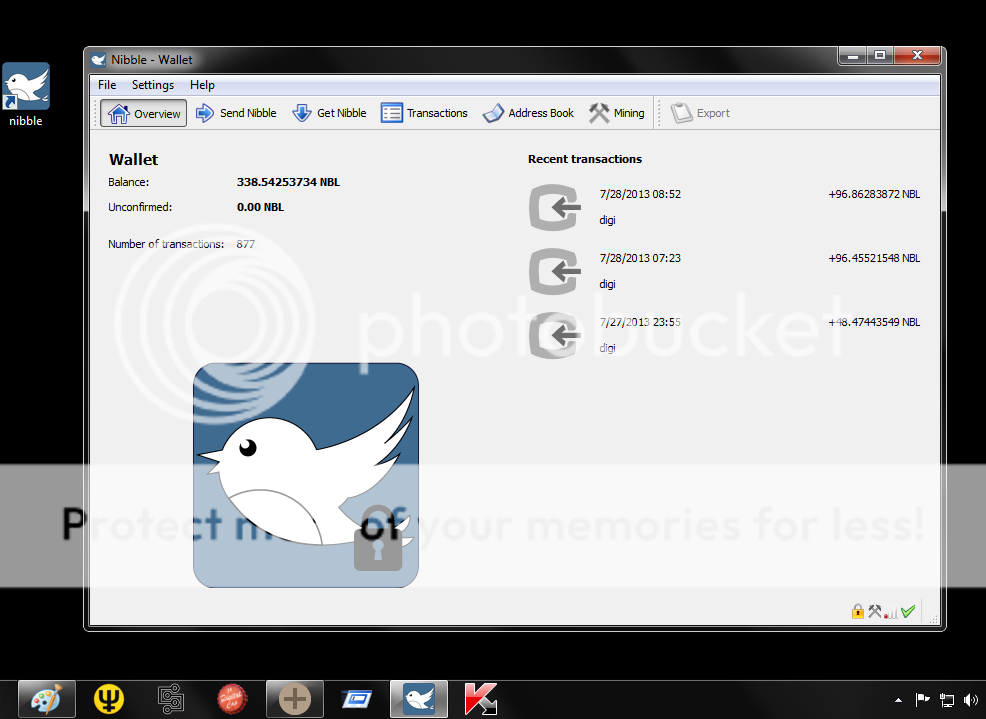Open the Address Book
986x719 pixels.
pos(529,113)
